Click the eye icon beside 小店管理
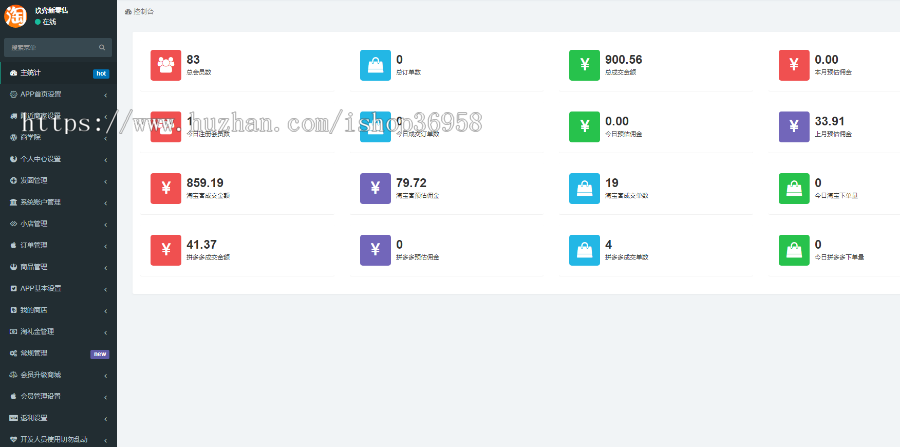900x447 pixels. [14, 224]
